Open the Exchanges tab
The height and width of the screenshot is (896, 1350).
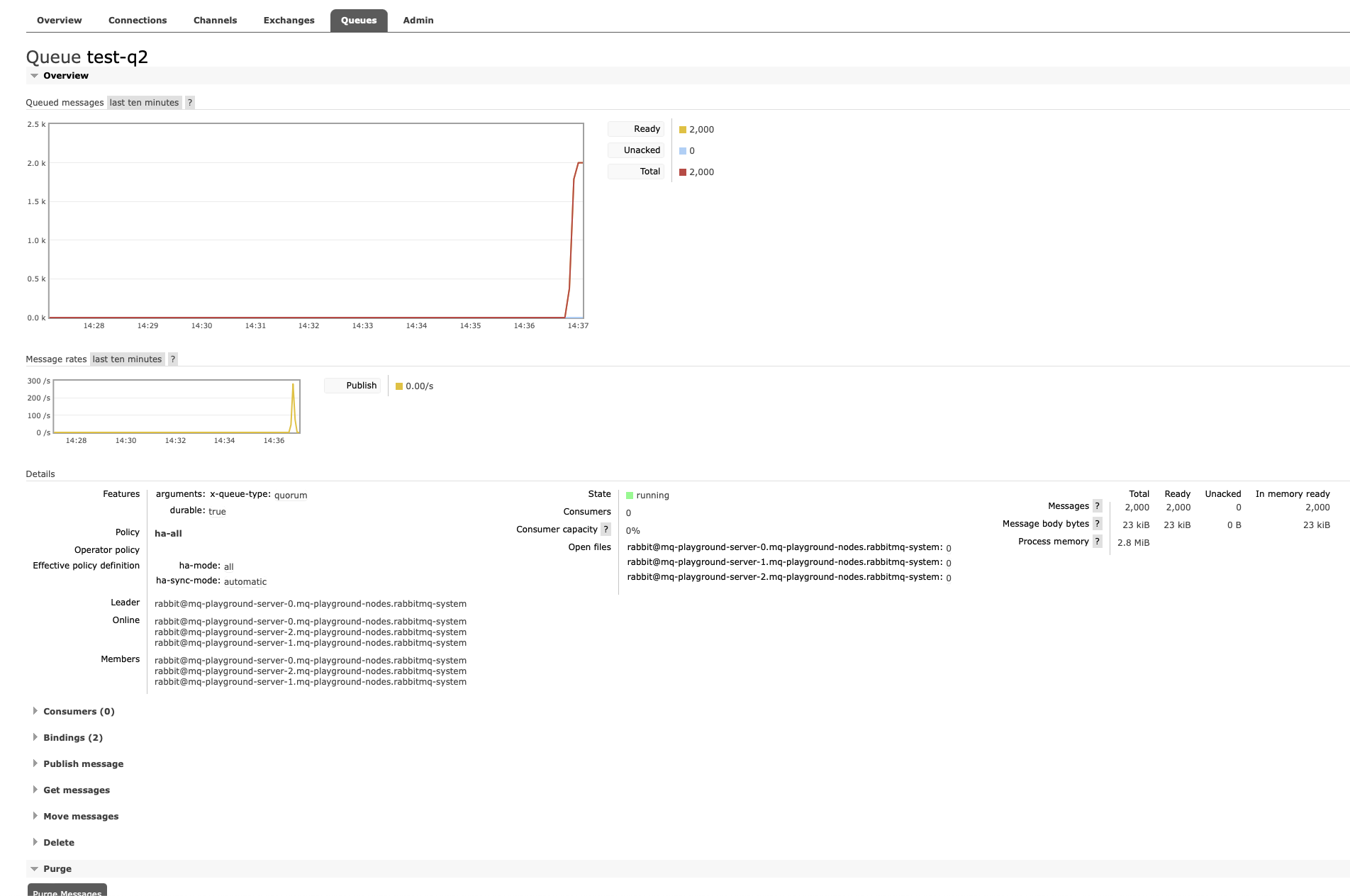pyautogui.click(x=289, y=21)
